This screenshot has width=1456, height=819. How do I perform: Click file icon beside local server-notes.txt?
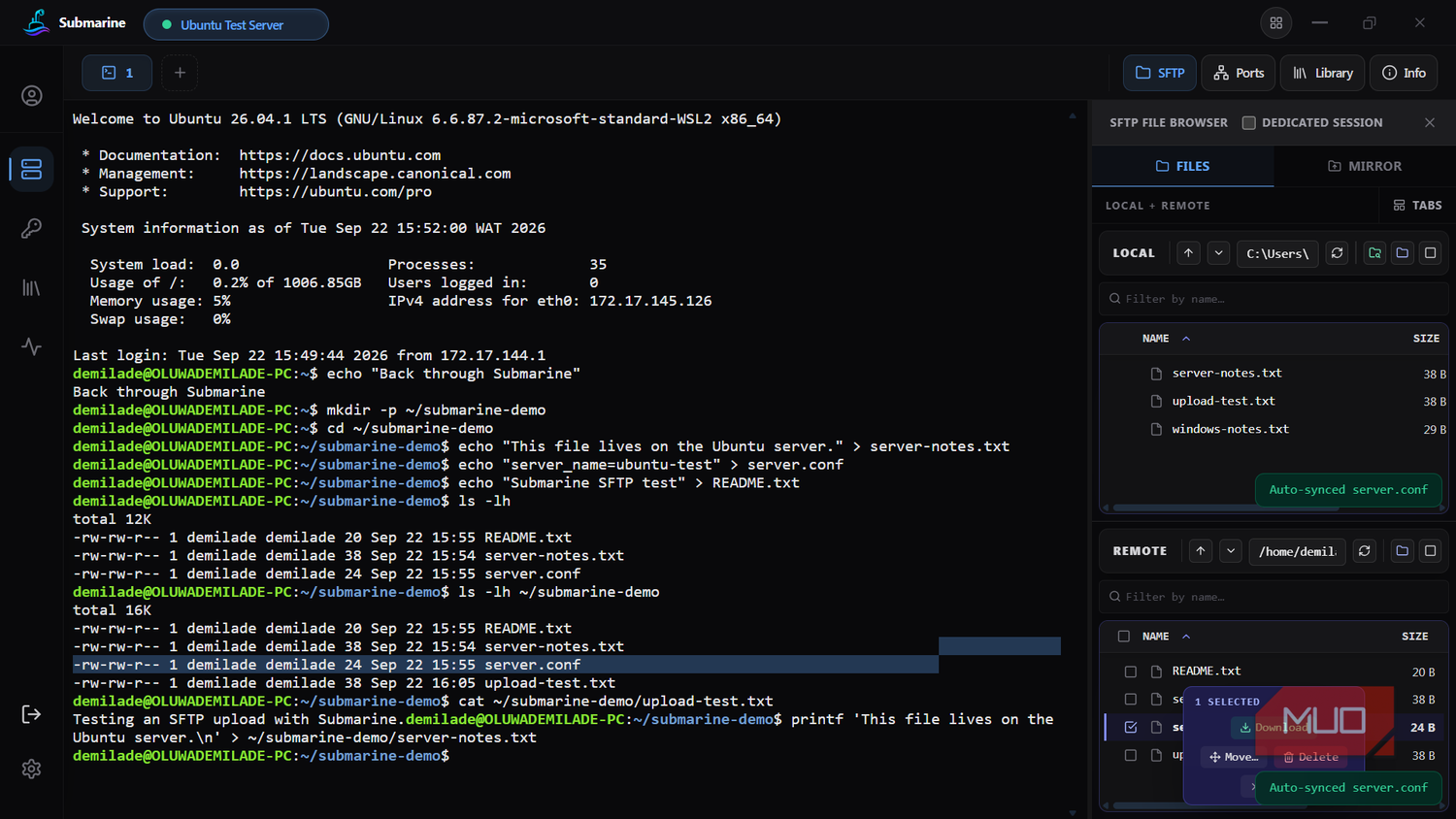click(1156, 374)
